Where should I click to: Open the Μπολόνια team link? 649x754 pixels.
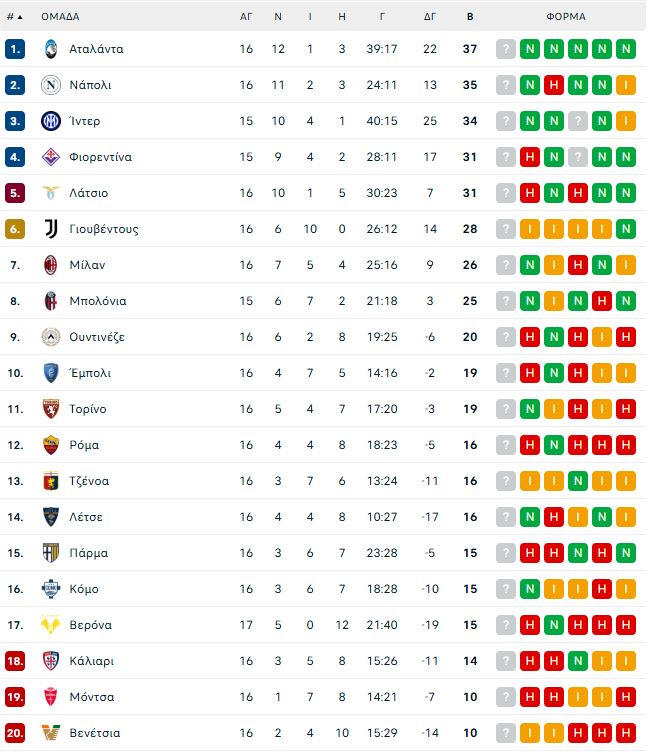[x=98, y=301]
